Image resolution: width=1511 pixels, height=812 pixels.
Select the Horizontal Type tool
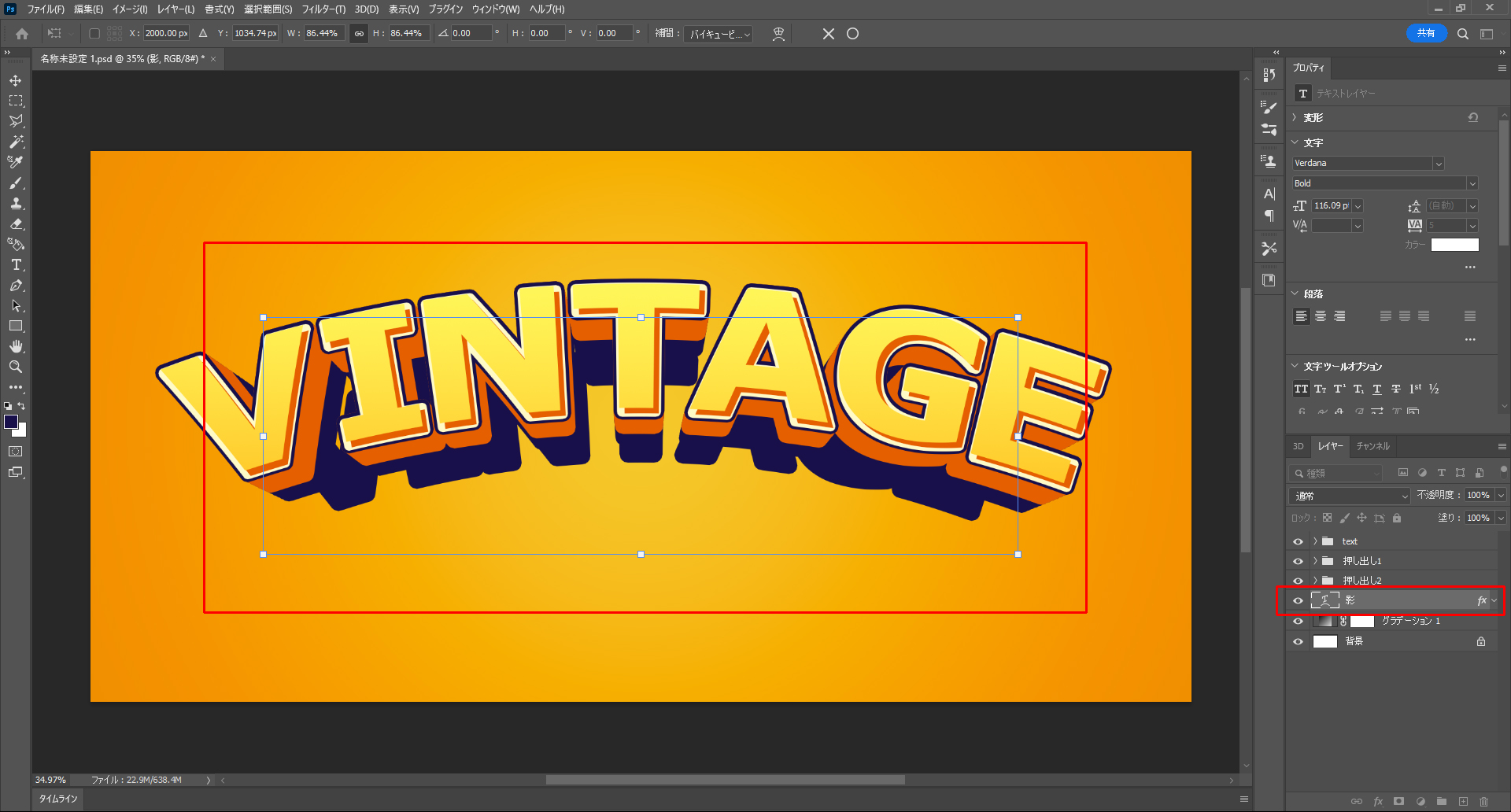16,265
